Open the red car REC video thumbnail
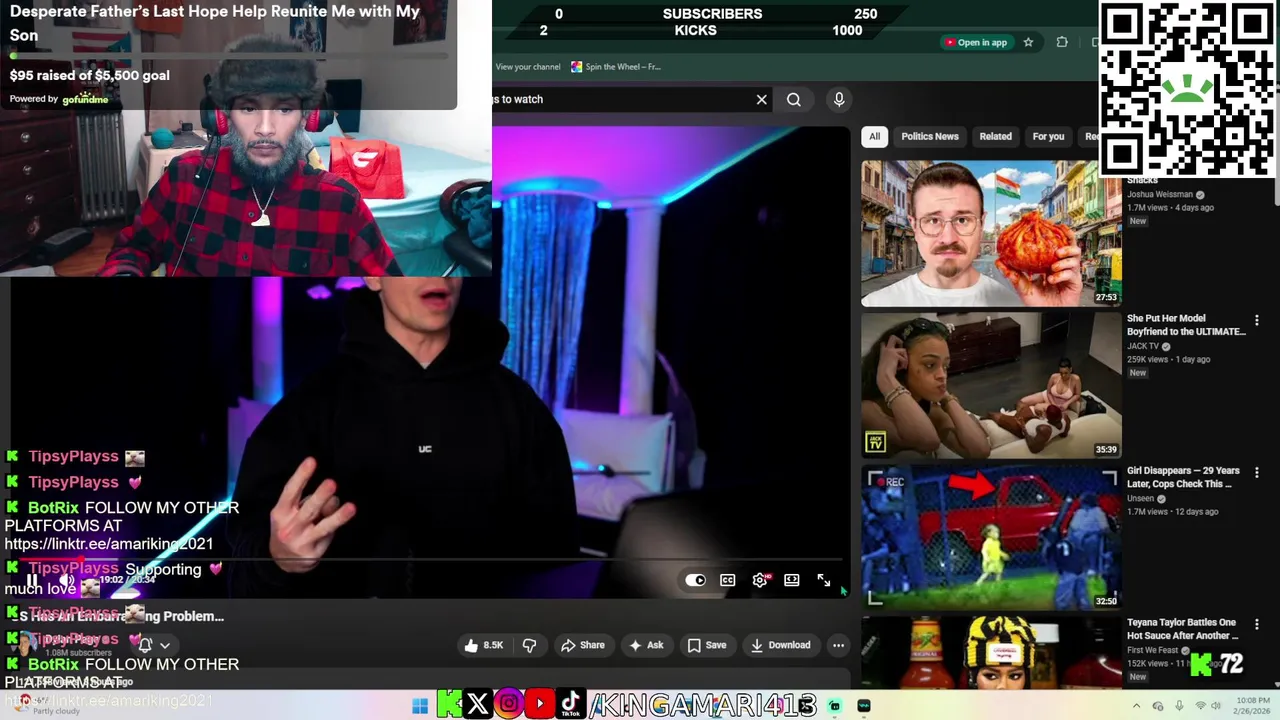The width and height of the screenshot is (1280, 720). 991,537
